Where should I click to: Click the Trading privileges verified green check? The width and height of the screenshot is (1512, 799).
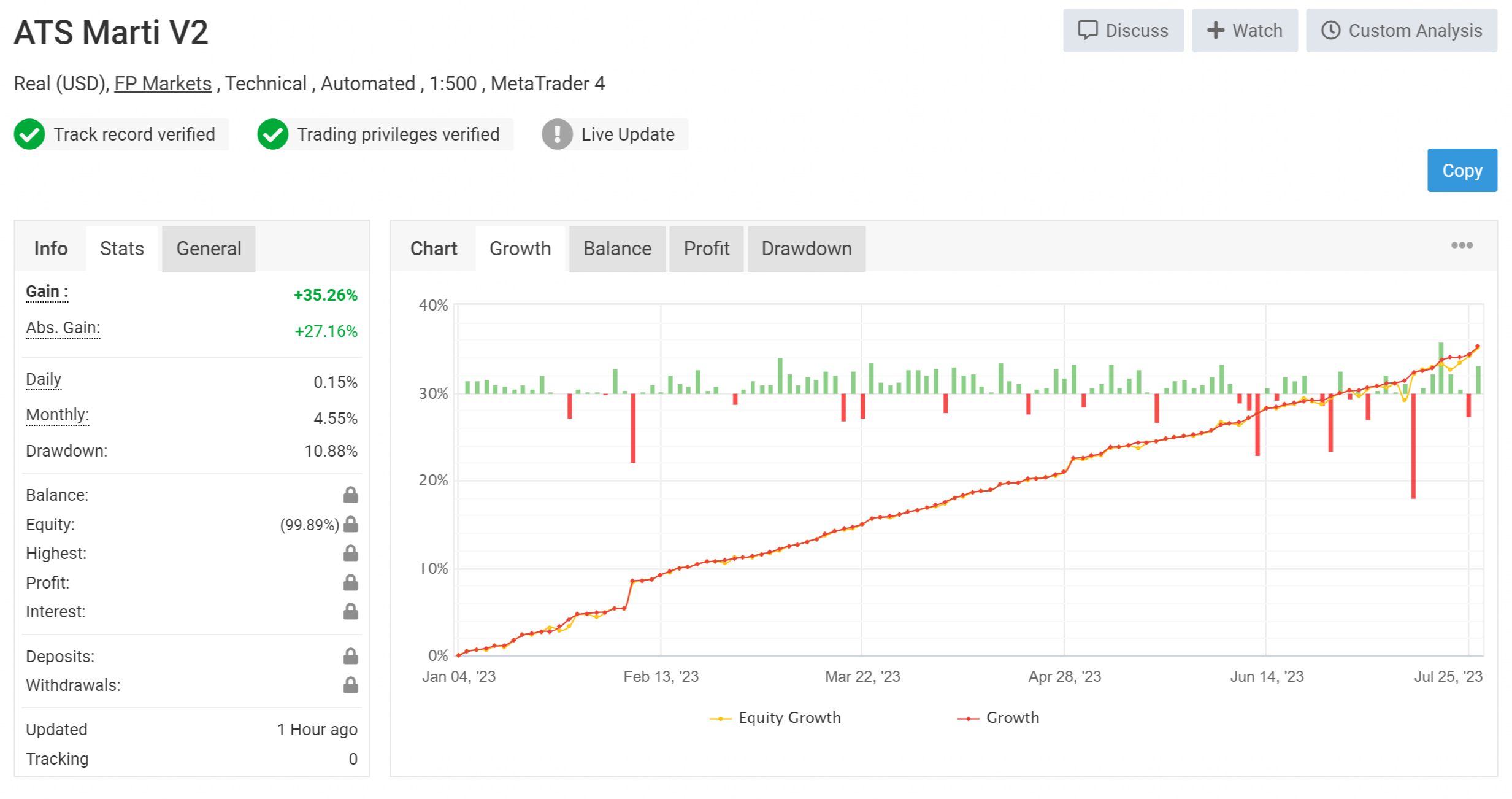coord(273,134)
